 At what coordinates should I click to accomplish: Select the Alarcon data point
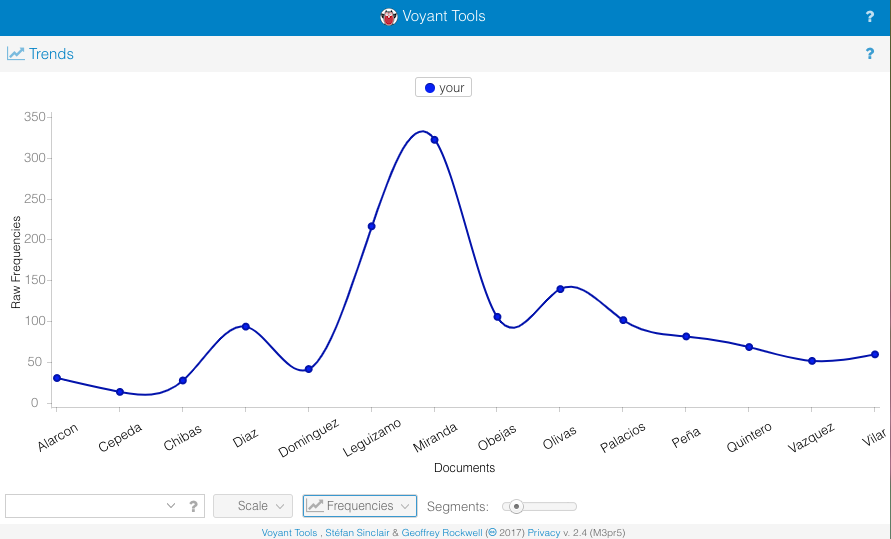click(x=57, y=378)
